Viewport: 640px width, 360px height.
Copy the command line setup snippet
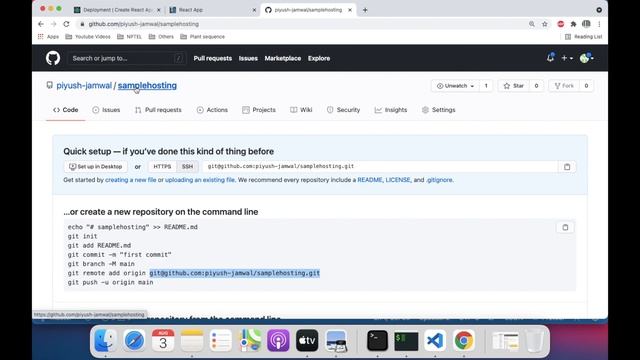point(565,227)
